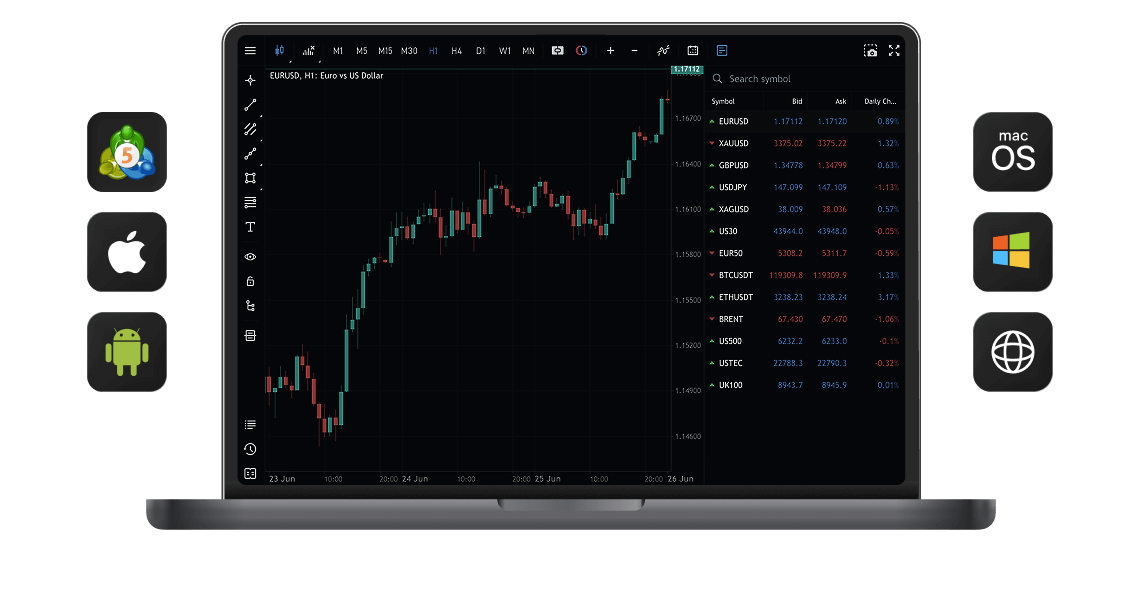The width and height of the screenshot is (1140, 602).
Task: Open the main hamburger menu
Action: pos(250,50)
